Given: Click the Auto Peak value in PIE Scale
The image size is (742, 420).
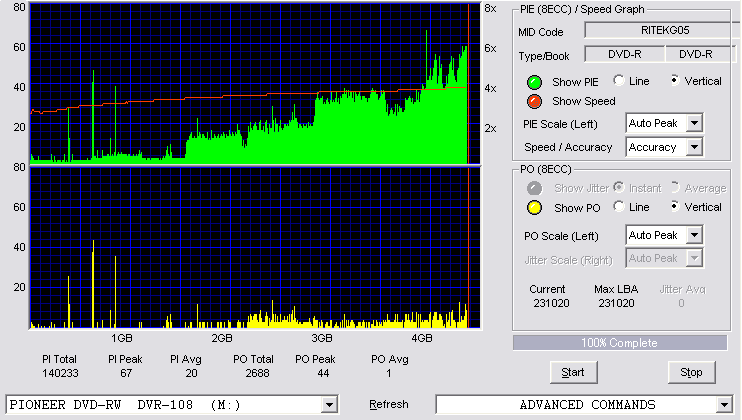Looking at the screenshot, I should [653, 123].
